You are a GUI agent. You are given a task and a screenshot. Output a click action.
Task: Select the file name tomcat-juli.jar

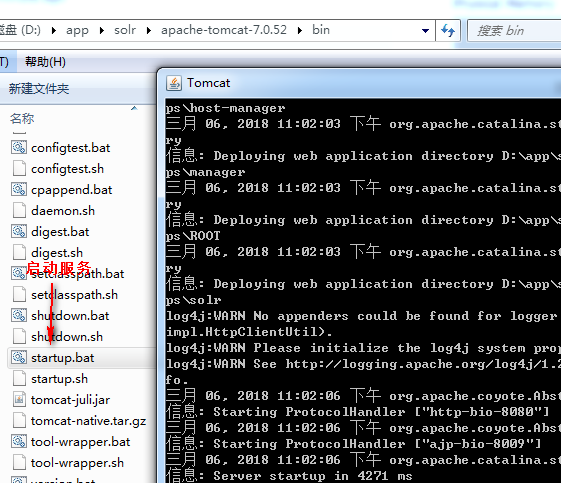pos(70,400)
